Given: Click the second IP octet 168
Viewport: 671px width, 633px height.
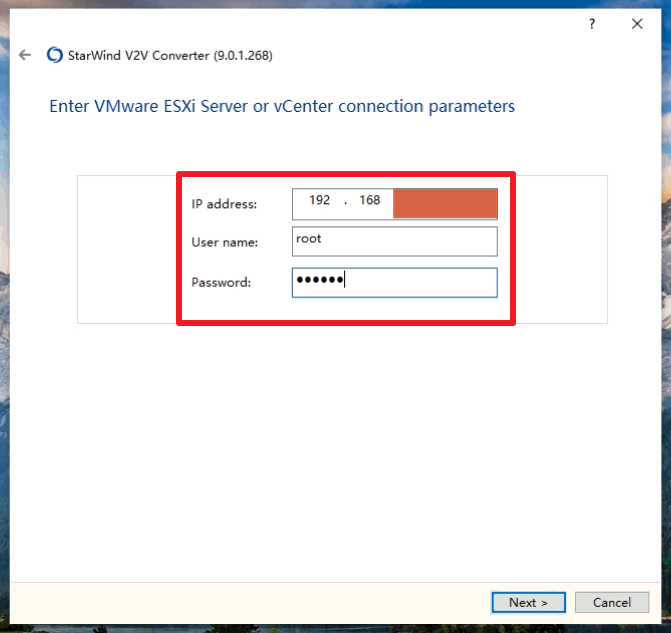Looking at the screenshot, I should click(370, 200).
